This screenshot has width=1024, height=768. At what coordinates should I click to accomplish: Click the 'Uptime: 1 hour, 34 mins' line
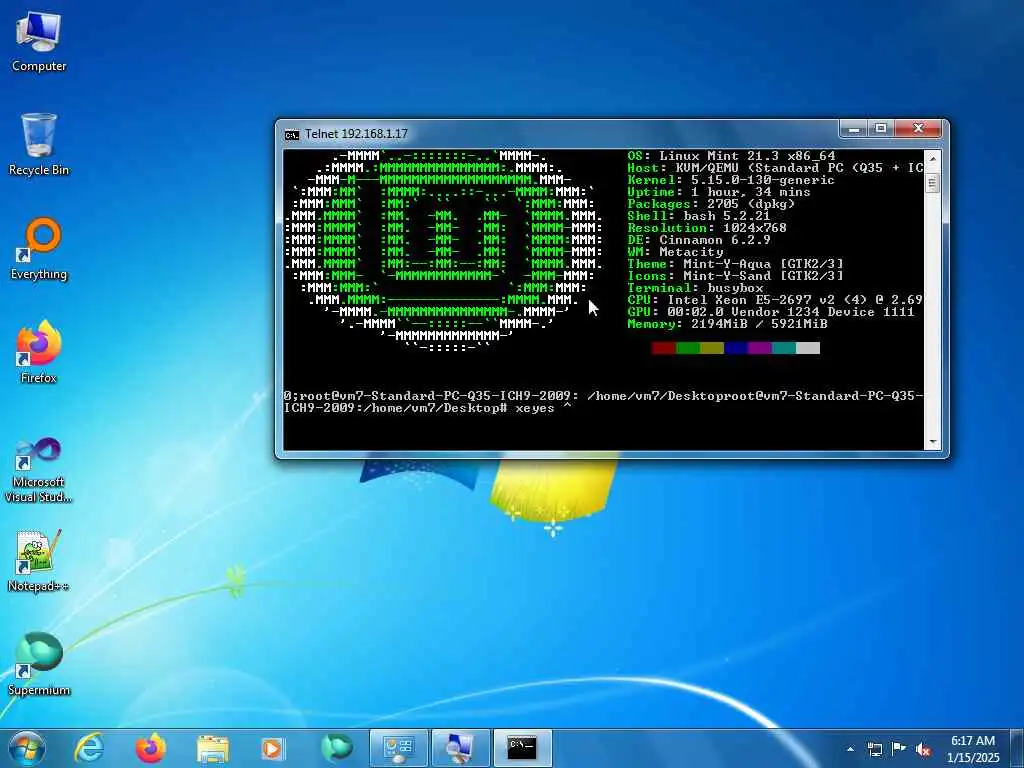coord(718,192)
